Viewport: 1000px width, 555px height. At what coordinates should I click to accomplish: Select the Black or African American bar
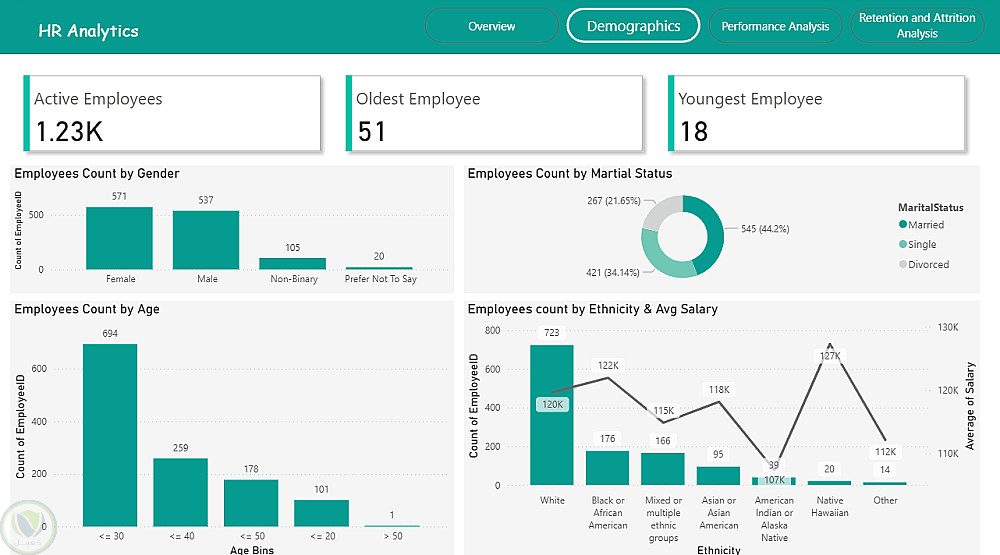(x=607, y=468)
